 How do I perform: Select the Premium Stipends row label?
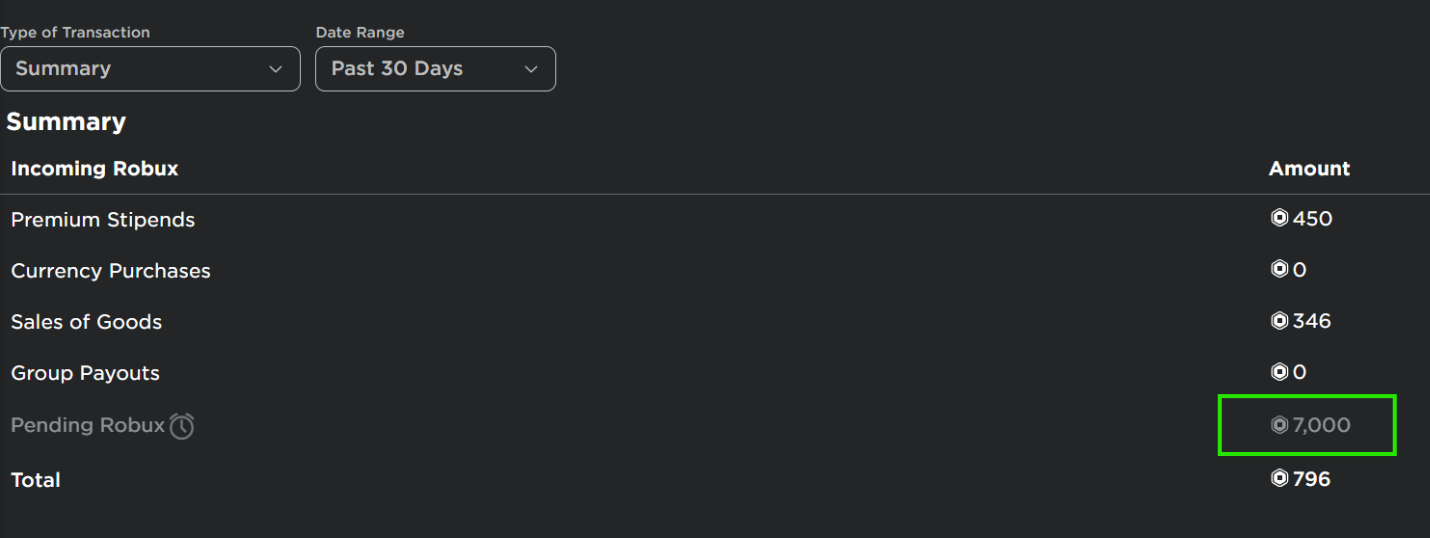coord(103,220)
